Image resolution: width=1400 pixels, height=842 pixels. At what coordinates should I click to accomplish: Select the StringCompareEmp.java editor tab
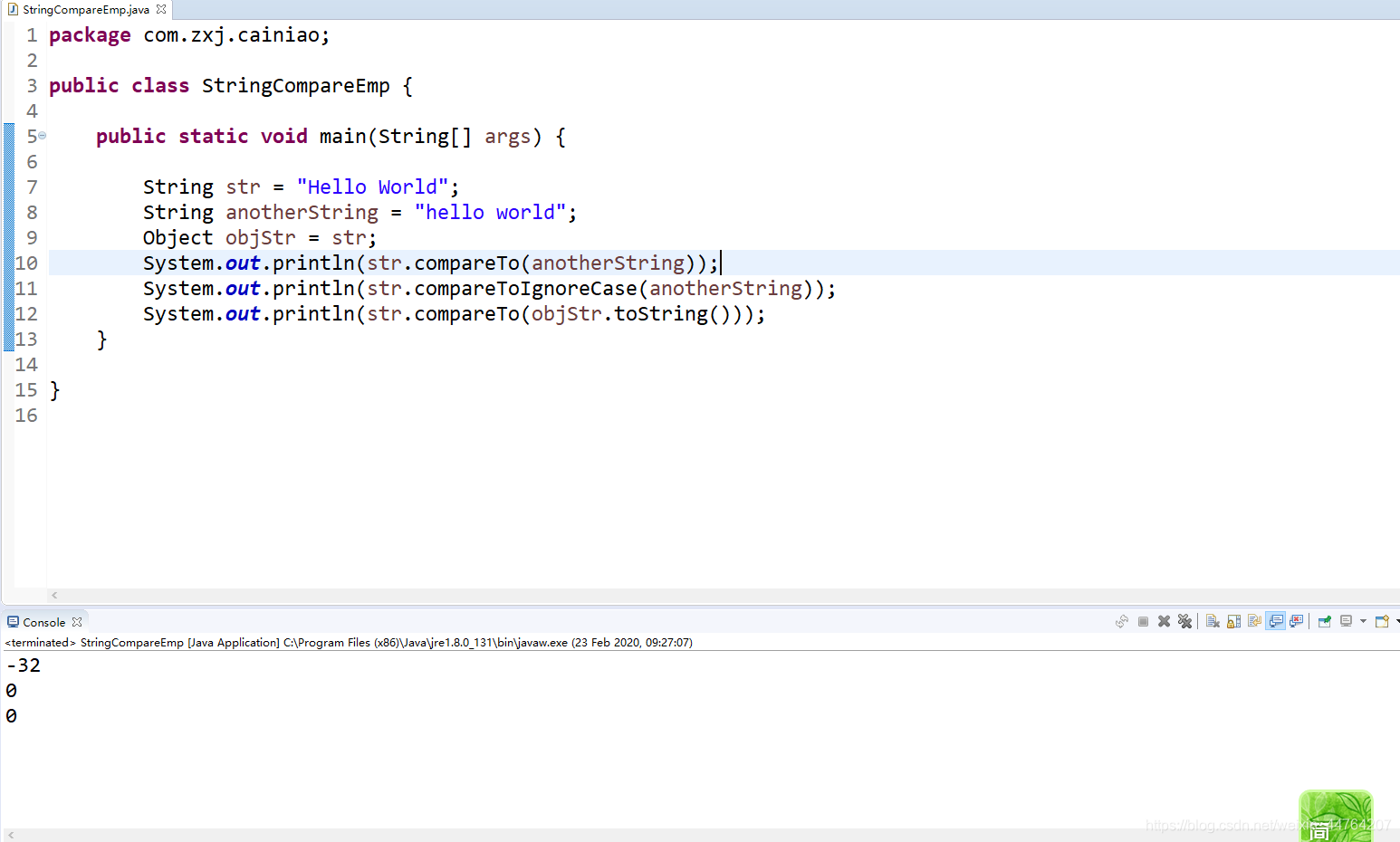[x=85, y=10]
